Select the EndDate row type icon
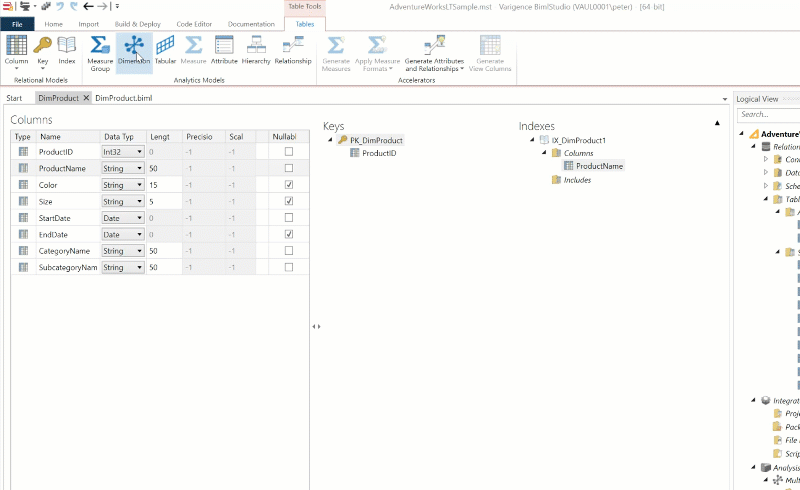800x490 pixels. coord(23,234)
